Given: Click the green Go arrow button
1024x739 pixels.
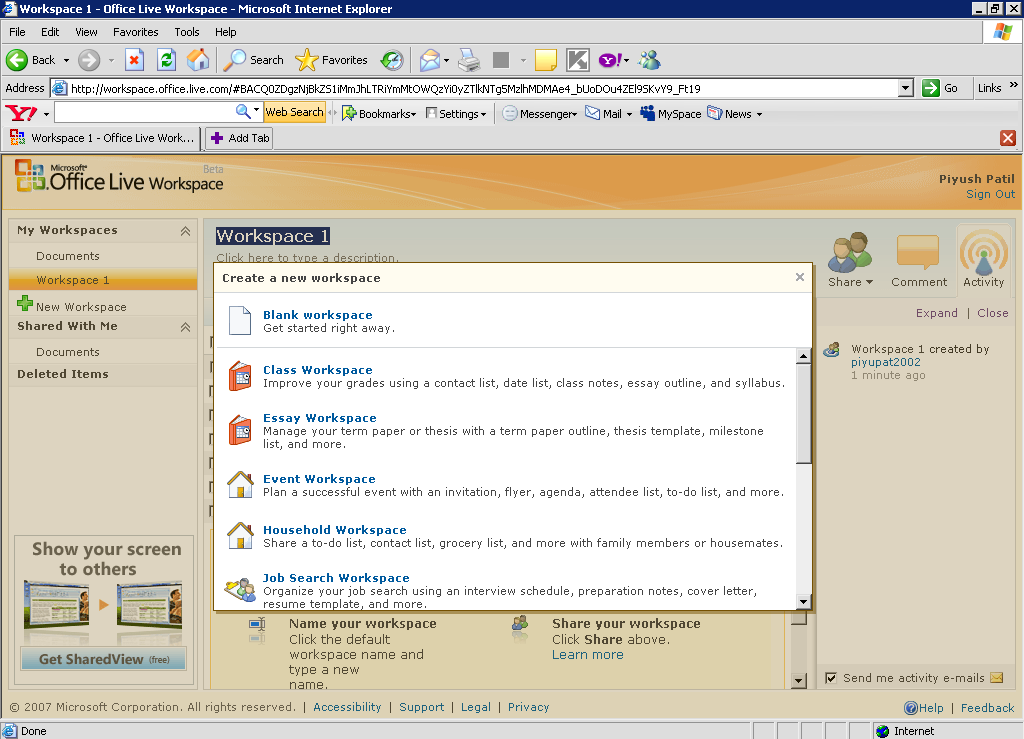Looking at the screenshot, I should (931, 88).
